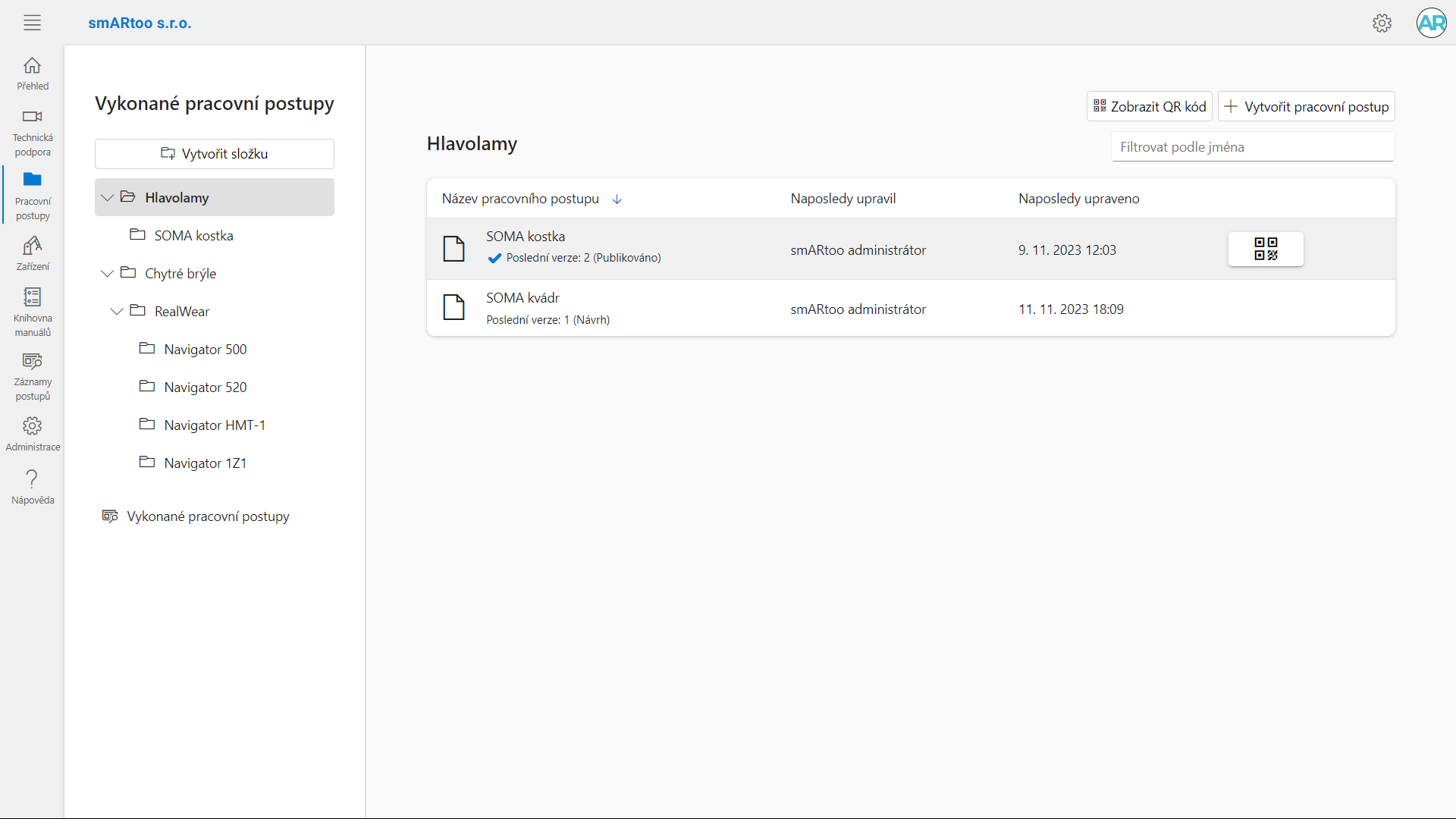This screenshot has height=819, width=1456.
Task: Open Knihovna manuálů section
Action: click(33, 312)
